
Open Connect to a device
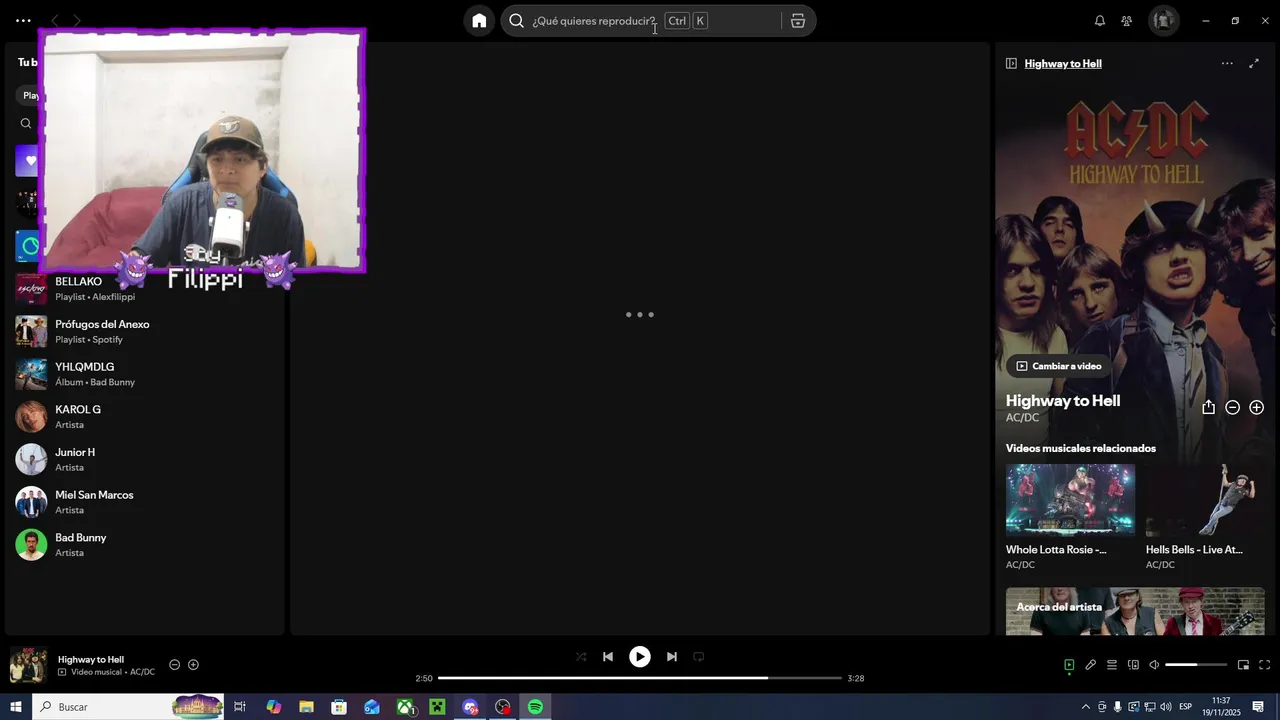[x=1133, y=665]
